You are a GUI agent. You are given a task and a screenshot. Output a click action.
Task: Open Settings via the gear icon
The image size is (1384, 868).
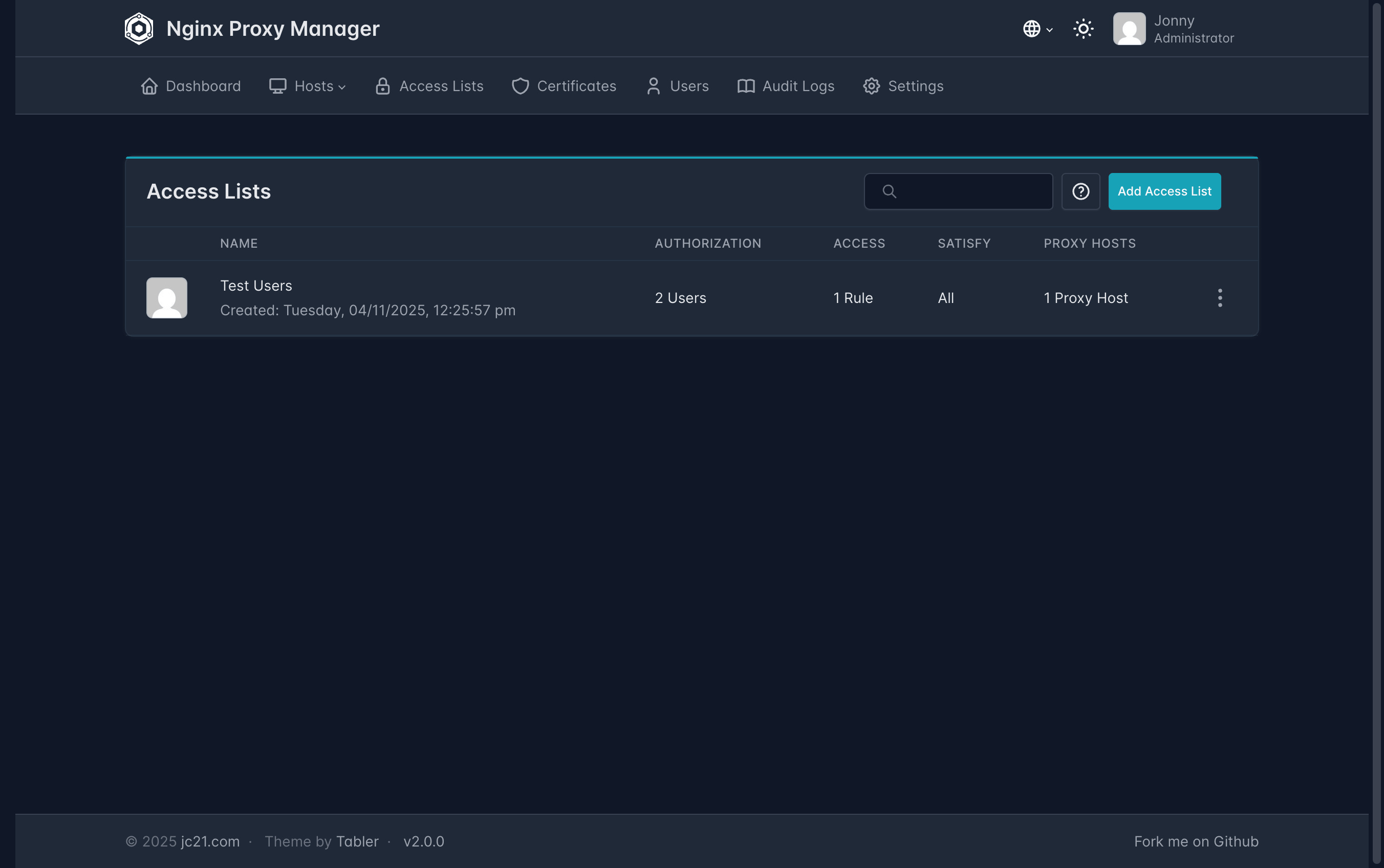[x=871, y=86]
